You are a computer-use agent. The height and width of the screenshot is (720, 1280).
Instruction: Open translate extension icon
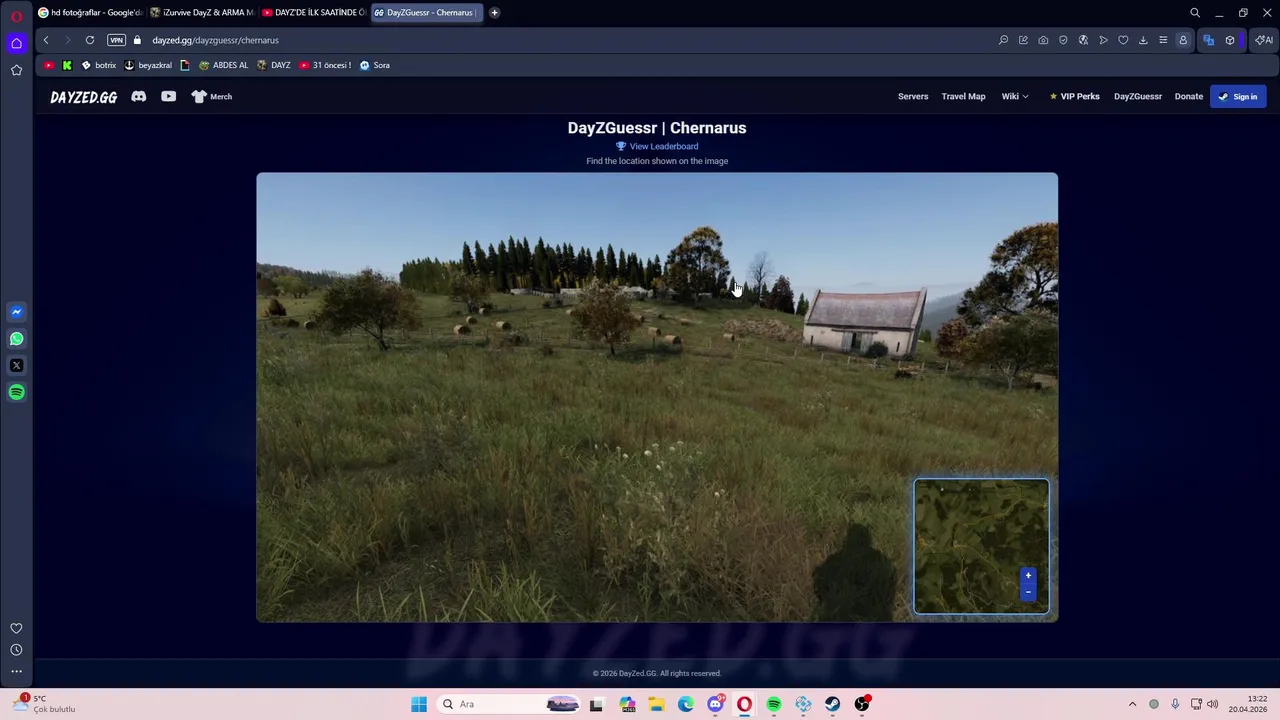pyautogui.click(x=1208, y=40)
